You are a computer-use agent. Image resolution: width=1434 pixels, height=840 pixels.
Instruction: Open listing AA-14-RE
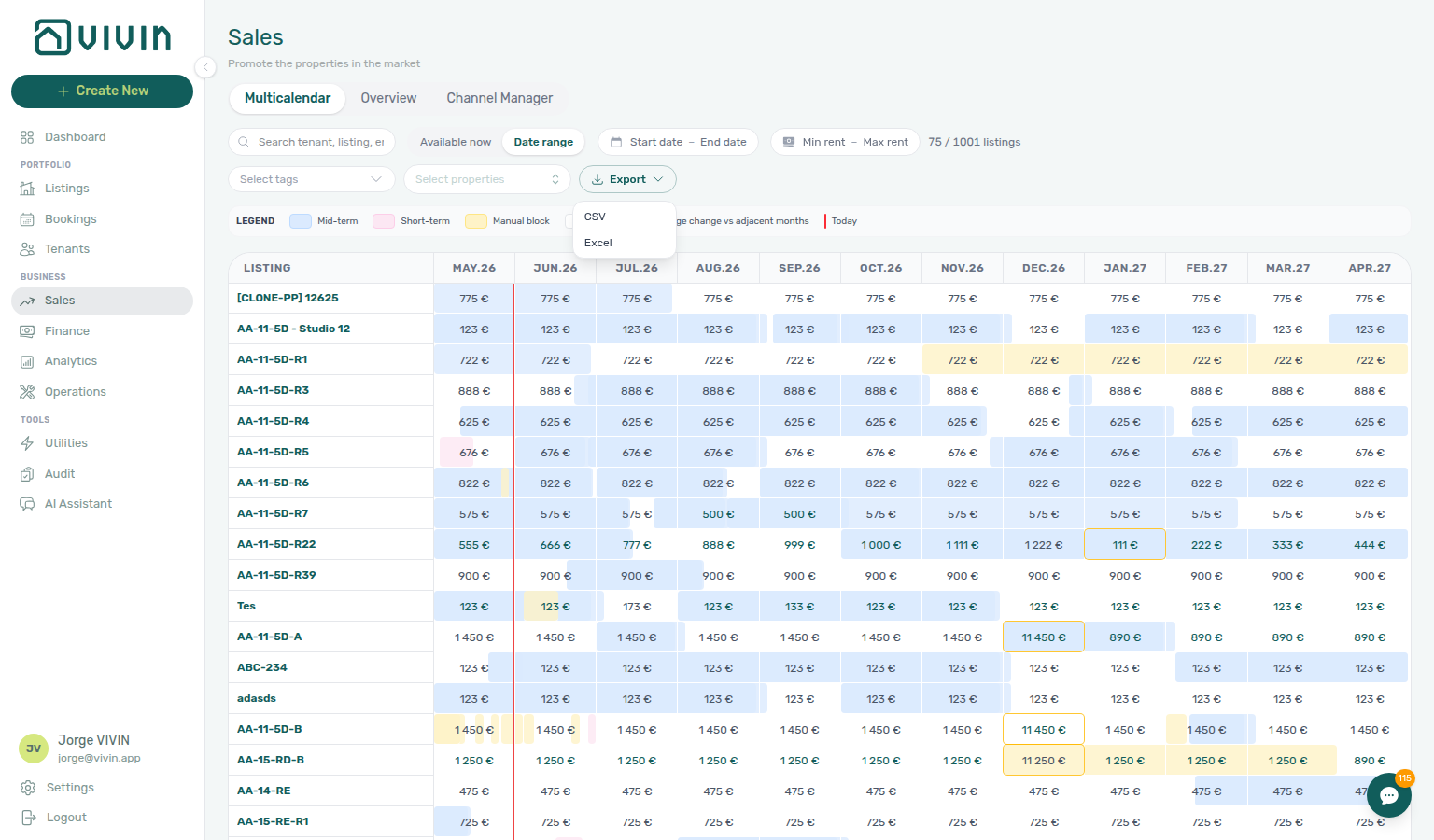point(264,791)
